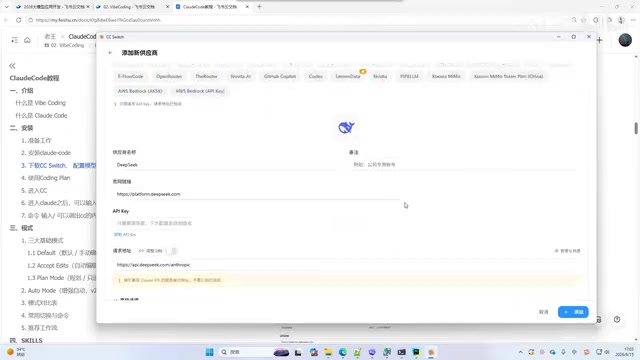Select AWS Bedrock (API Key) preset
Screen dimensions: 640x360
pyautogui.click(x=200, y=91)
